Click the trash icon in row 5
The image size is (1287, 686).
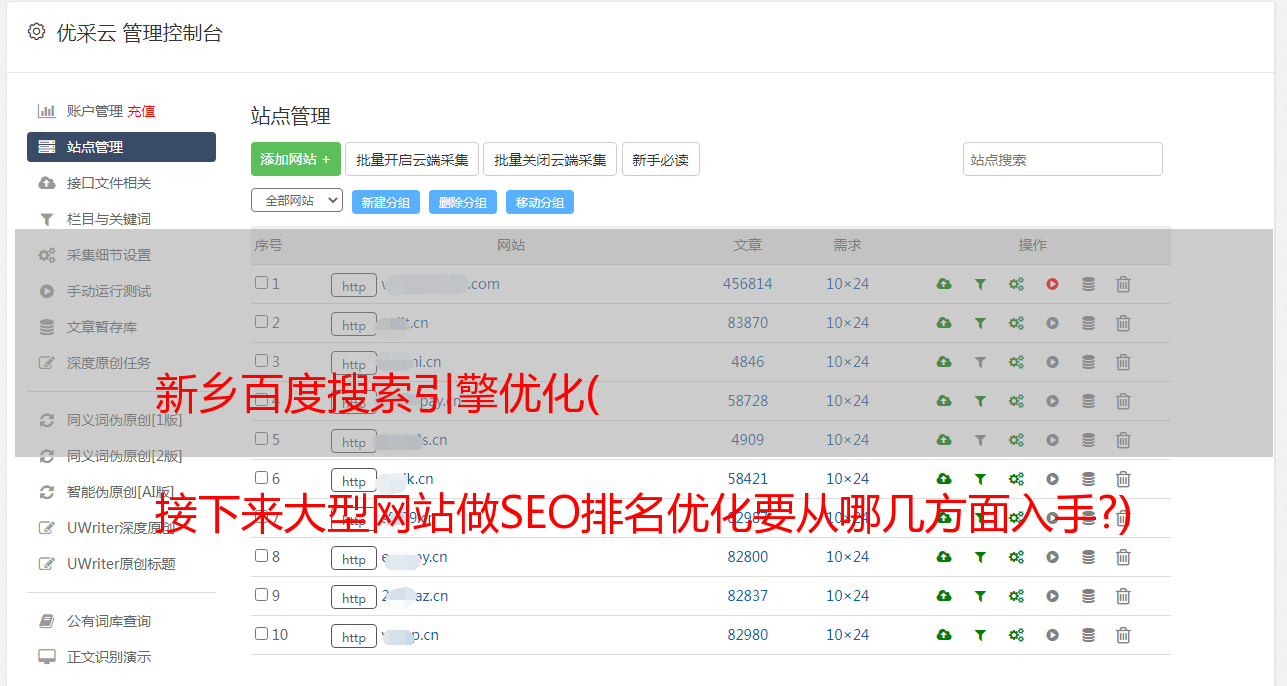coord(1123,440)
